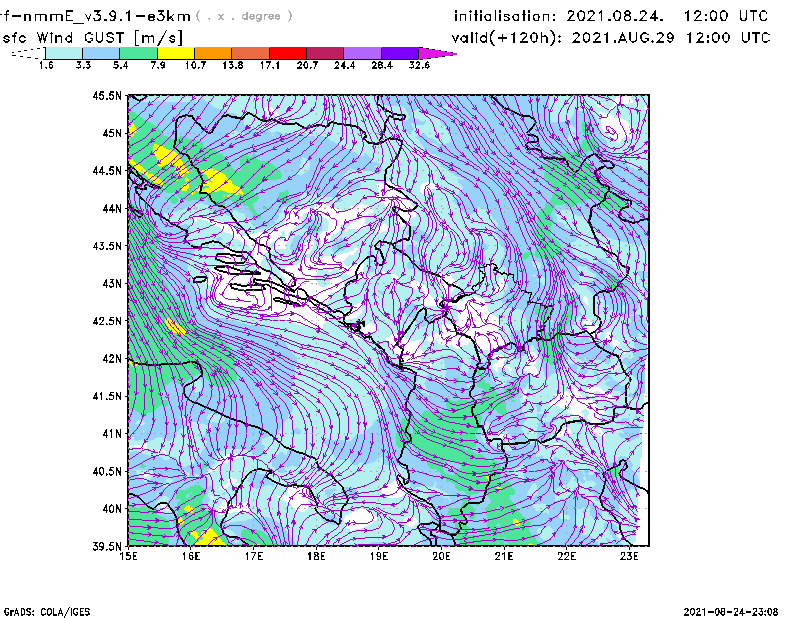800x618 pixels.
Task: Click the 21E longitude label
Action: [504, 556]
